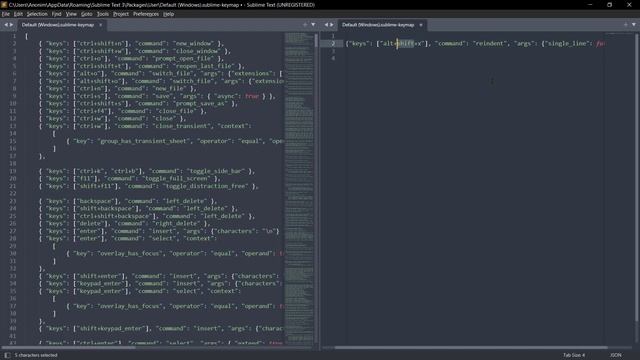
Task: Click line number 18 in left gutter
Action: (12, 164)
